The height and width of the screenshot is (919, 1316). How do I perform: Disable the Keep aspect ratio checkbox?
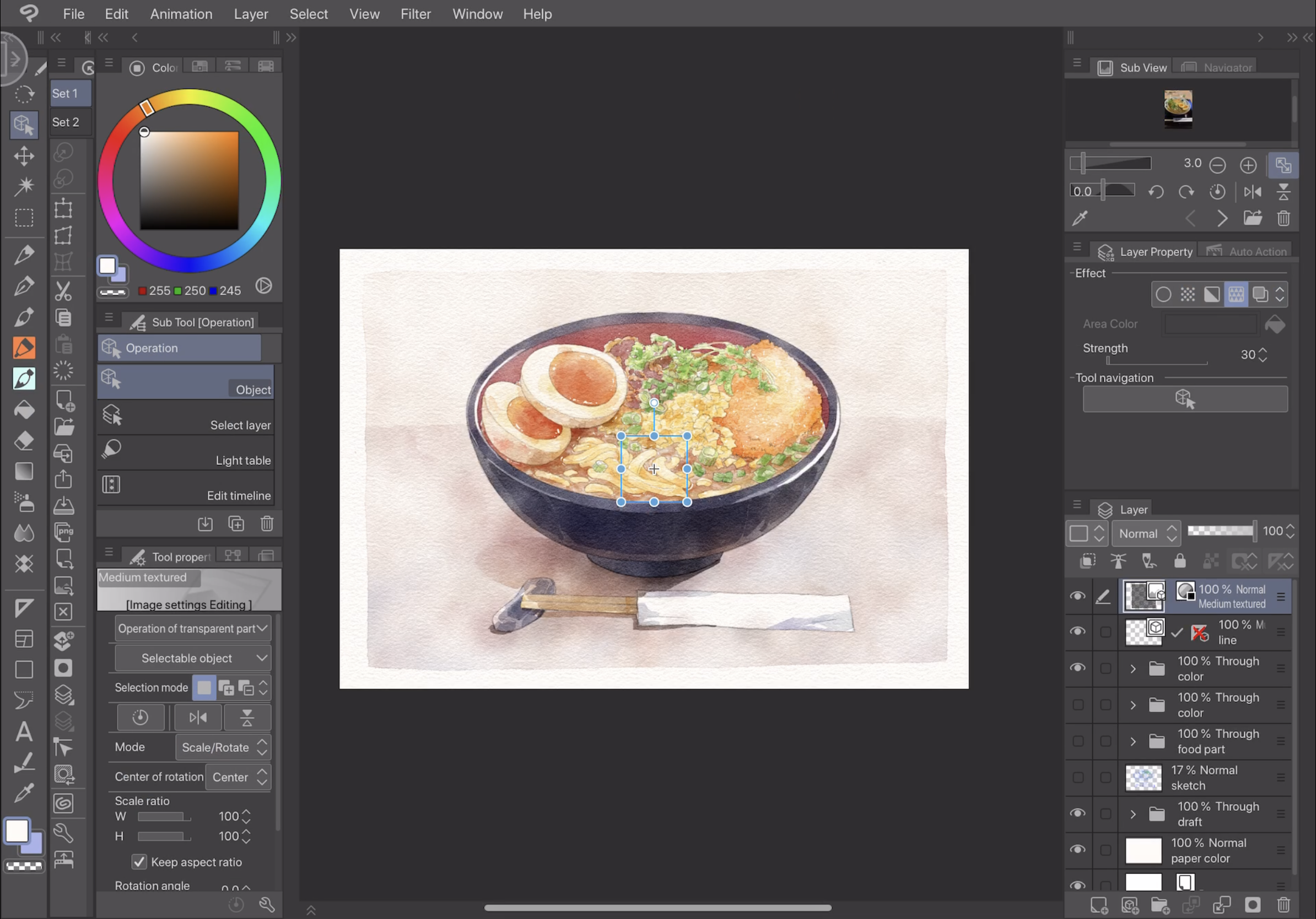tap(139, 862)
